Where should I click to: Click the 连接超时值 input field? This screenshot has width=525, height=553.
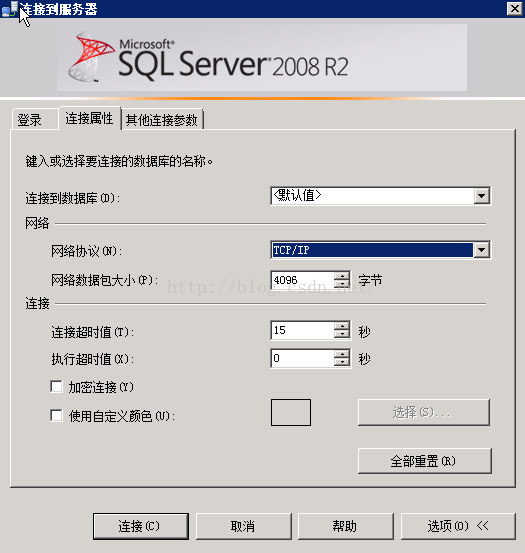click(303, 330)
